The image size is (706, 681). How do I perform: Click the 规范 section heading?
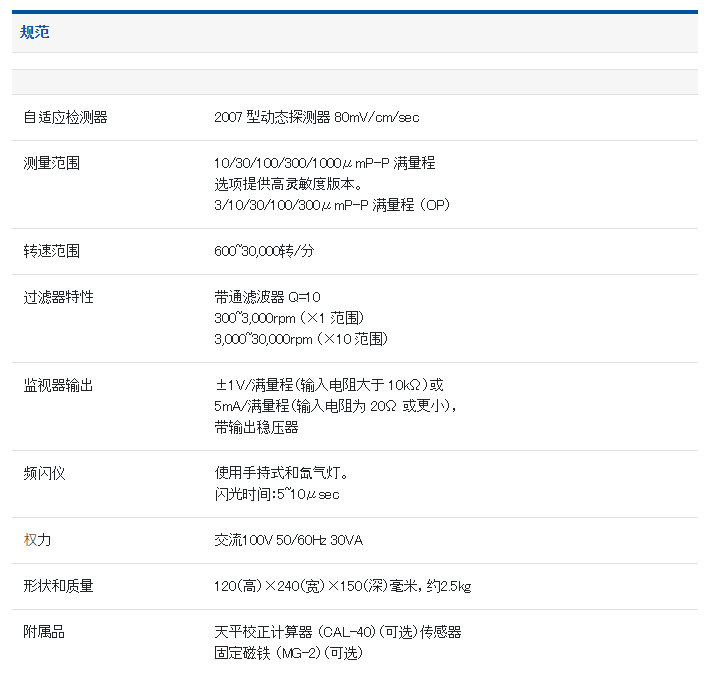35,32
